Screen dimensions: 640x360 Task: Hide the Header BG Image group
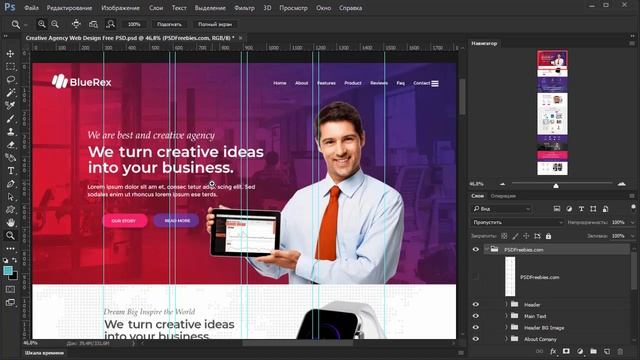[476, 327]
